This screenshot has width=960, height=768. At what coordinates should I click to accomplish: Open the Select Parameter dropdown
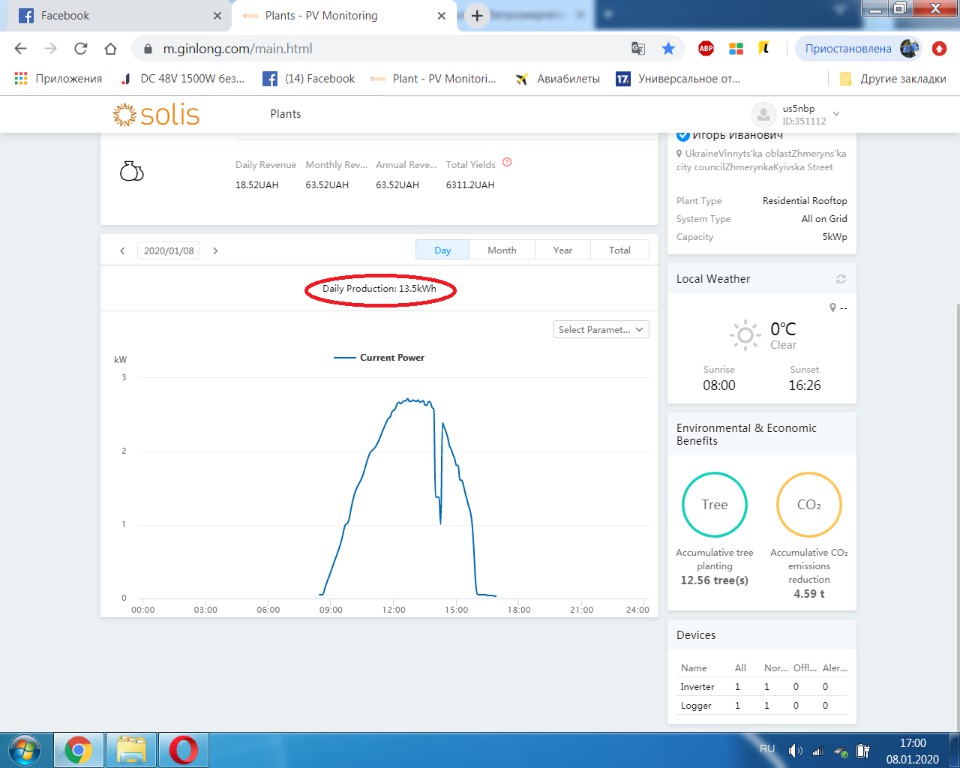[x=601, y=329]
